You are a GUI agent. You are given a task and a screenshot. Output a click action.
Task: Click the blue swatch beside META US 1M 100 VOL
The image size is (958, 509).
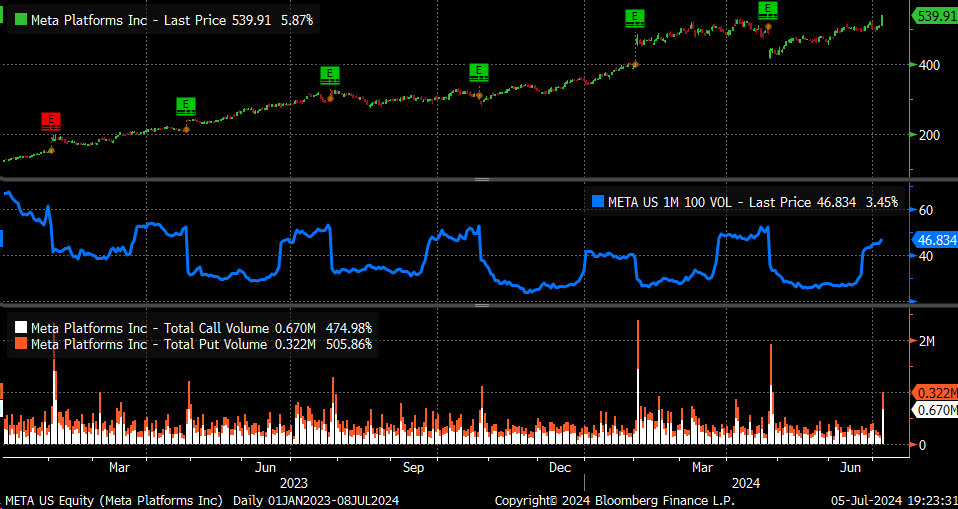coord(598,202)
